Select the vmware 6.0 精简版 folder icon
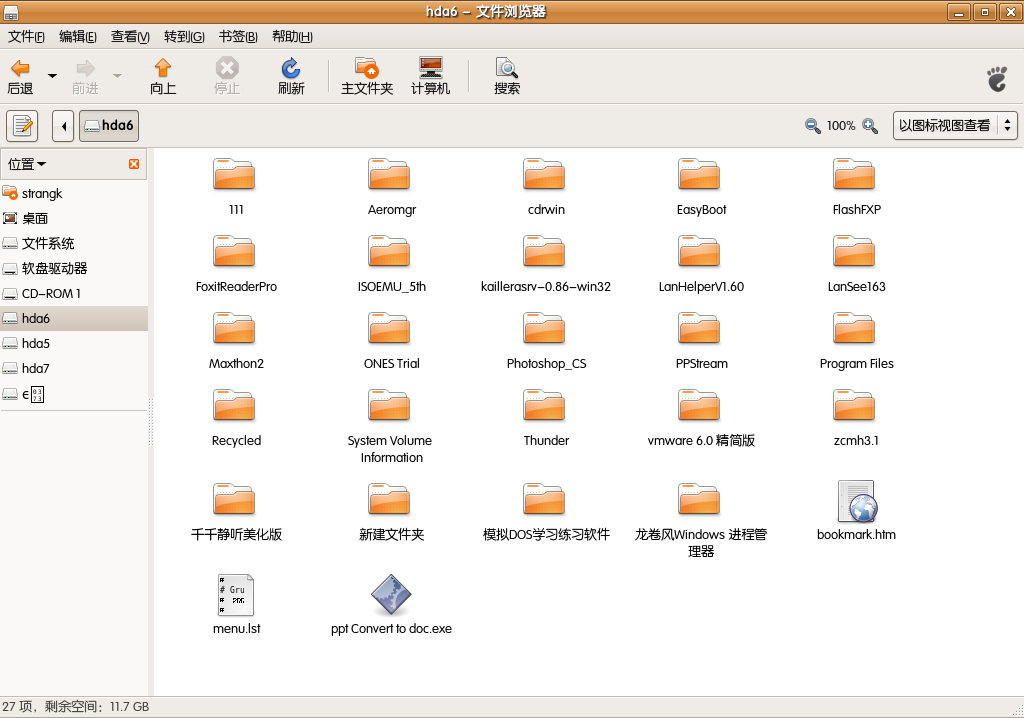1024x718 pixels. (x=699, y=406)
